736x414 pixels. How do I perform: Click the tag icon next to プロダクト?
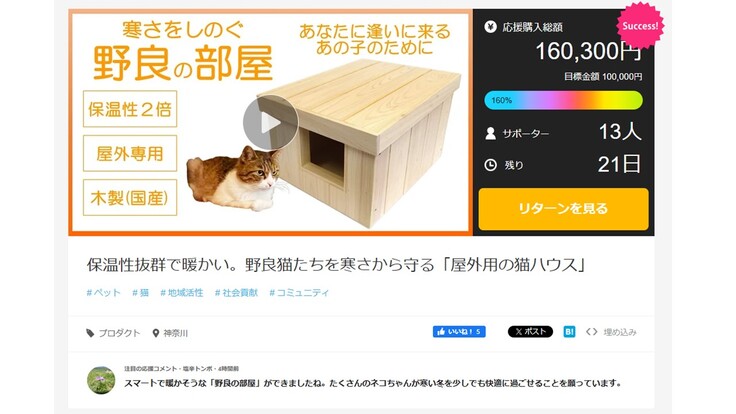[x=90, y=333]
